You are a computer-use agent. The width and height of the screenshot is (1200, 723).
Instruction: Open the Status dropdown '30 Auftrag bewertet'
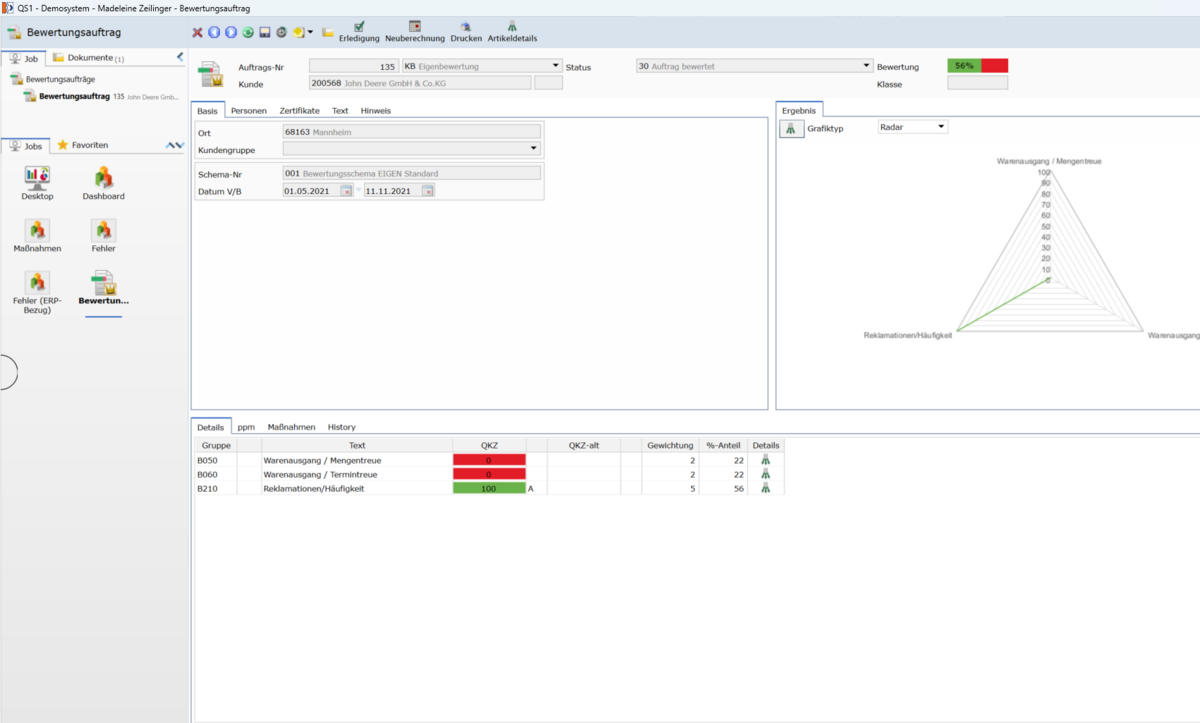click(867, 66)
